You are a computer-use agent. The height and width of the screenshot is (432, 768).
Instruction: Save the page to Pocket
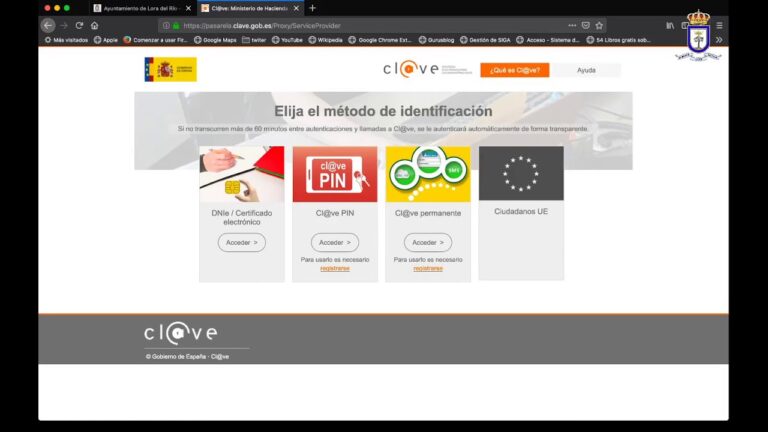pyautogui.click(x=586, y=25)
